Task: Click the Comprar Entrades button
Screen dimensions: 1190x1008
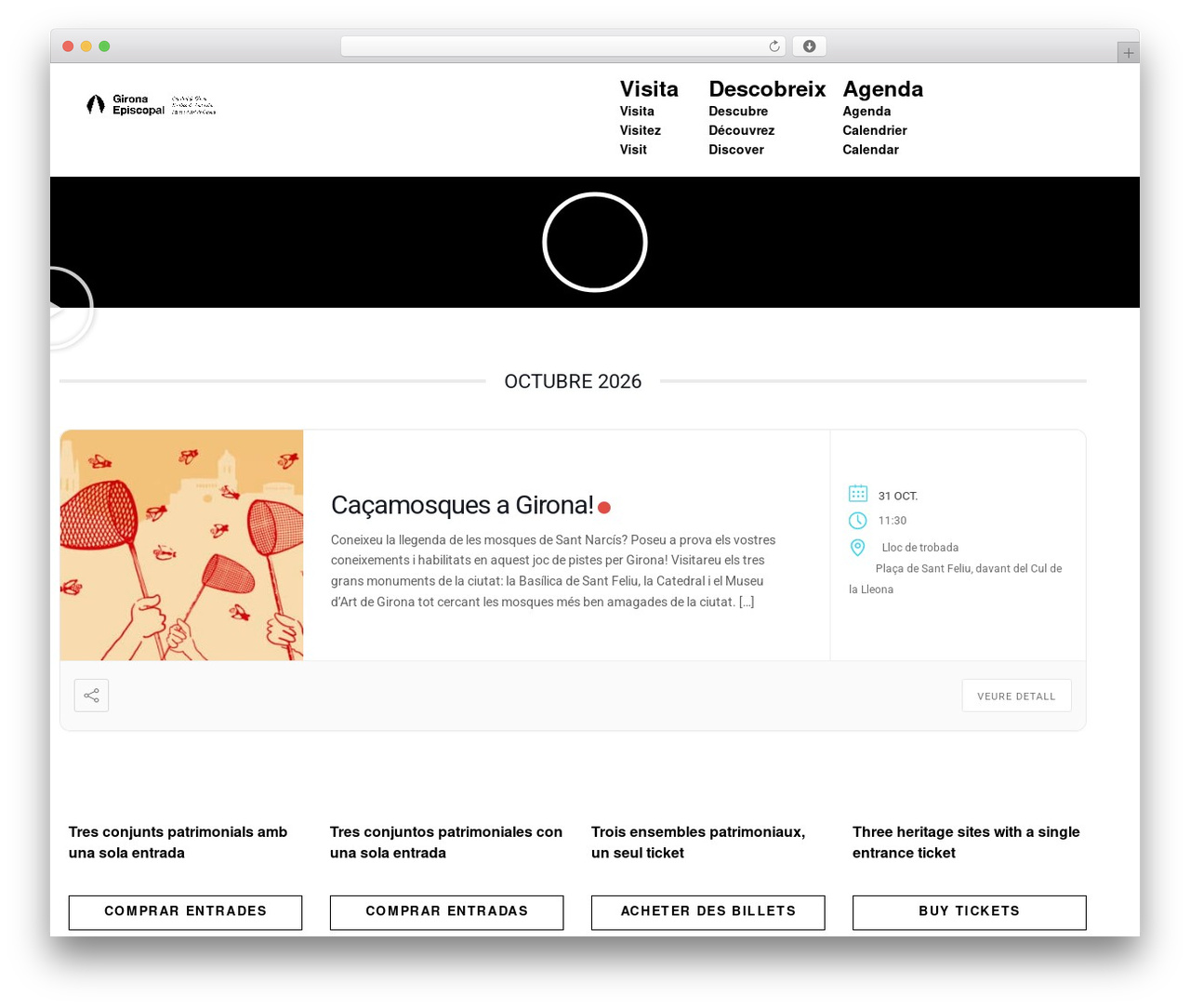Action: (185, 912)
